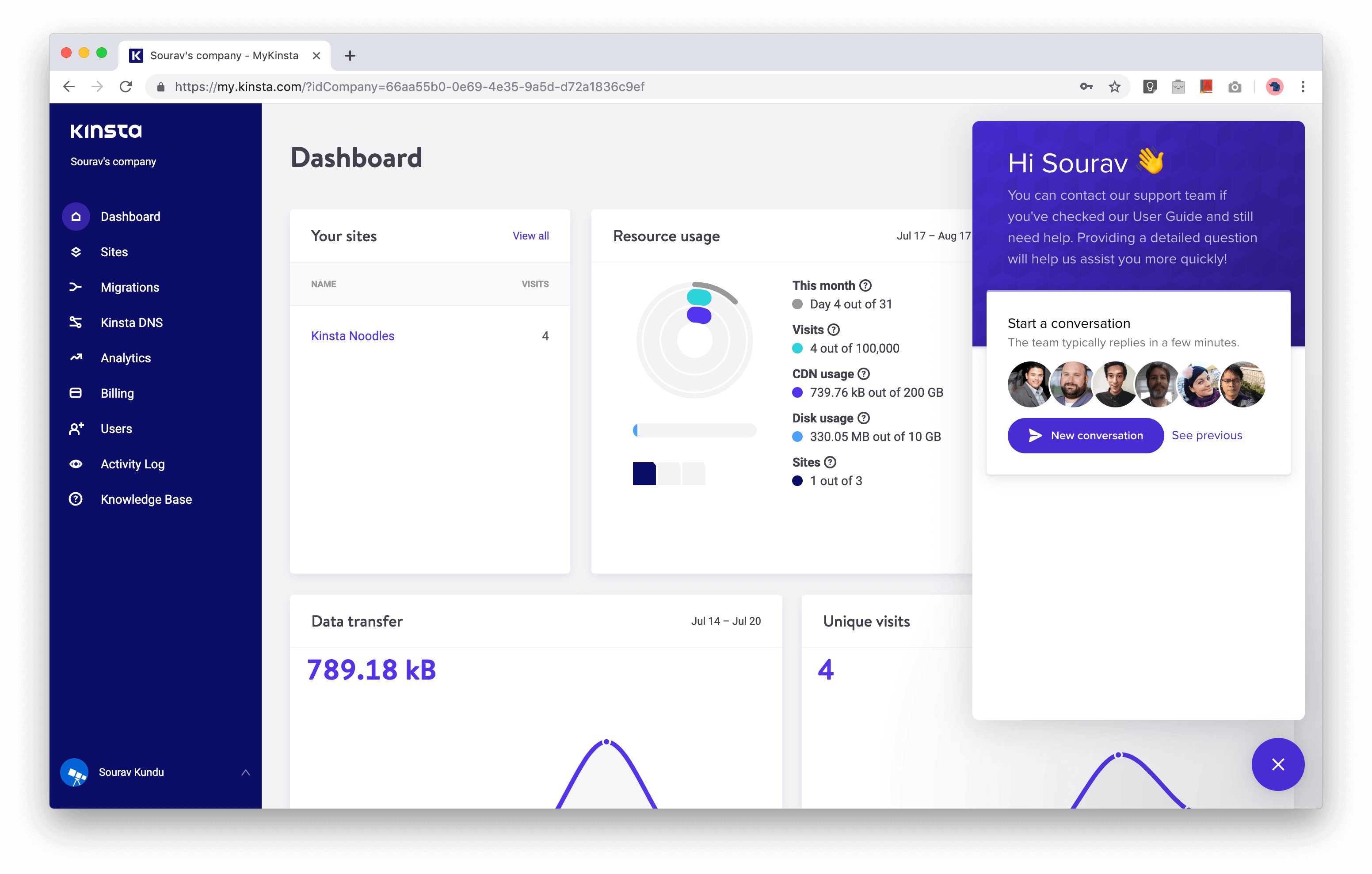Click the browser back arrow
The image size is (1372, 874).
69,87
